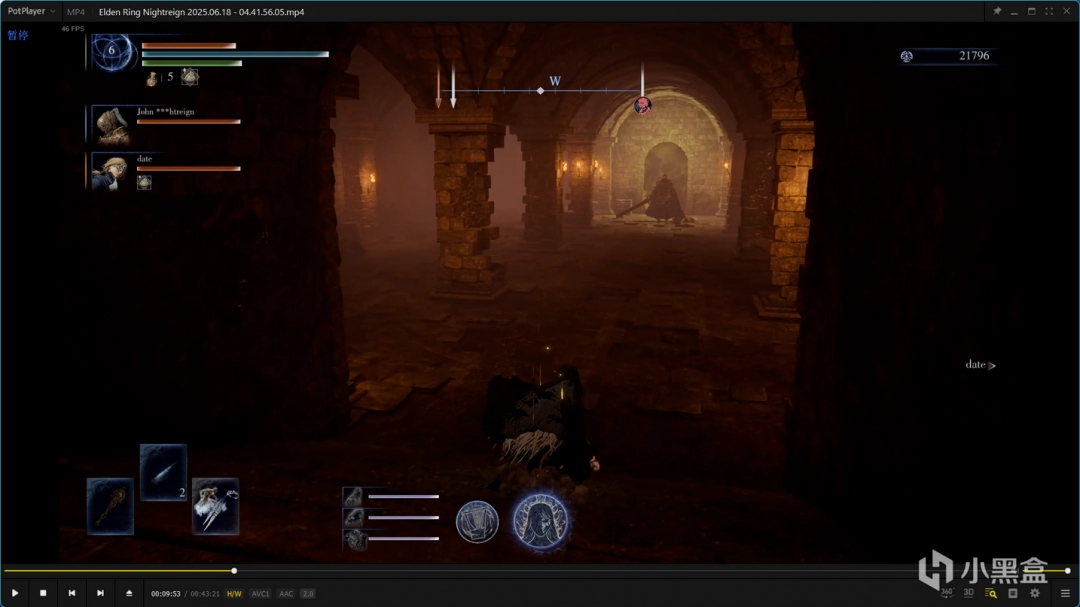
Task: Click the date teammate direction indicator
Action: (980, 364)
